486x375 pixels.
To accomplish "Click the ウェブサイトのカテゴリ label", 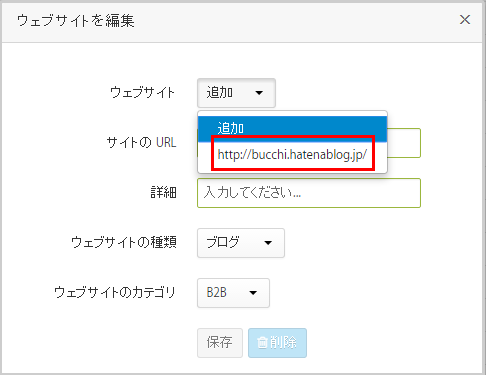I will [x=115, y=292].
